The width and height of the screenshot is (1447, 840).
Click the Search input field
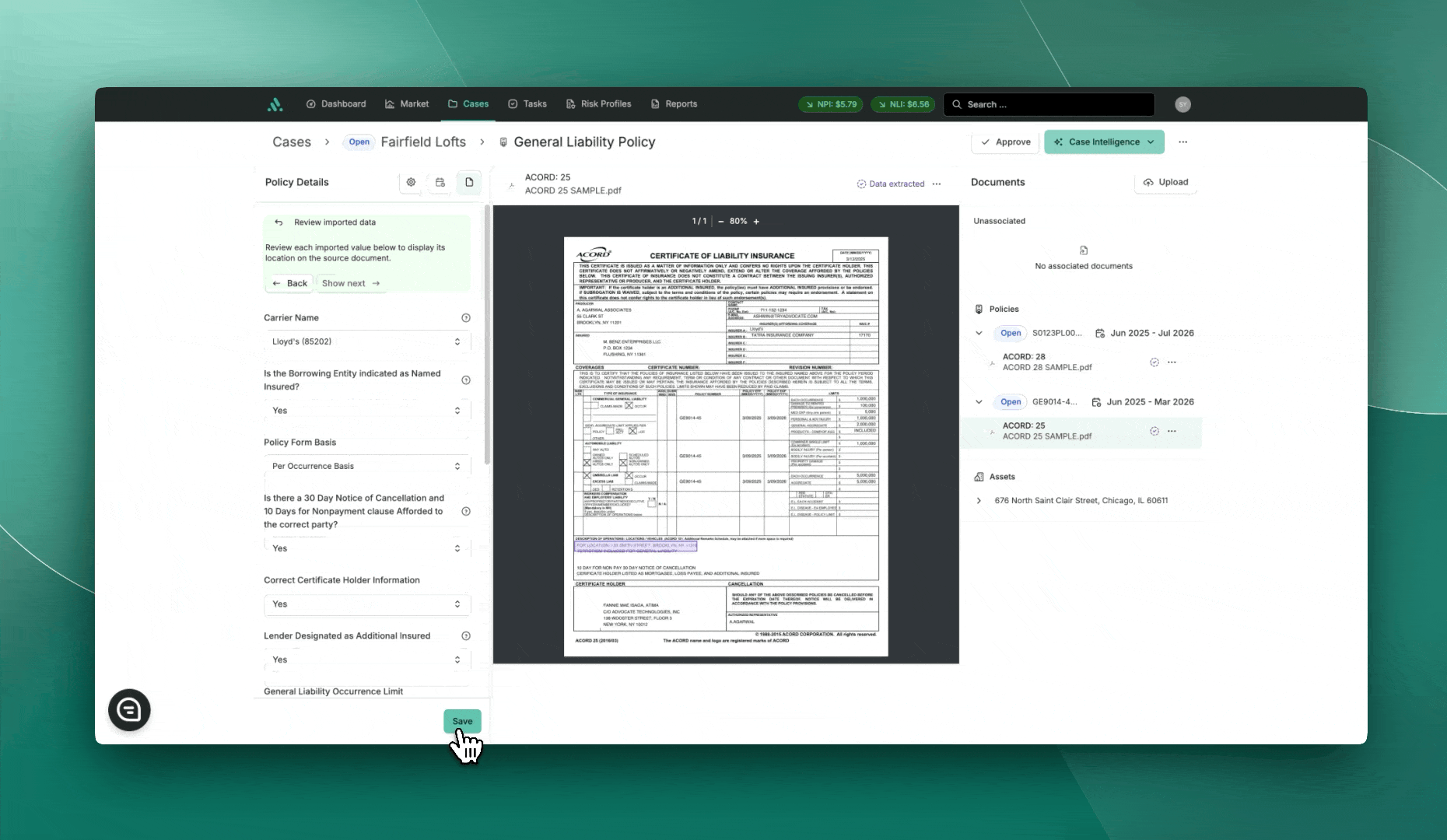coord(1049,104)
